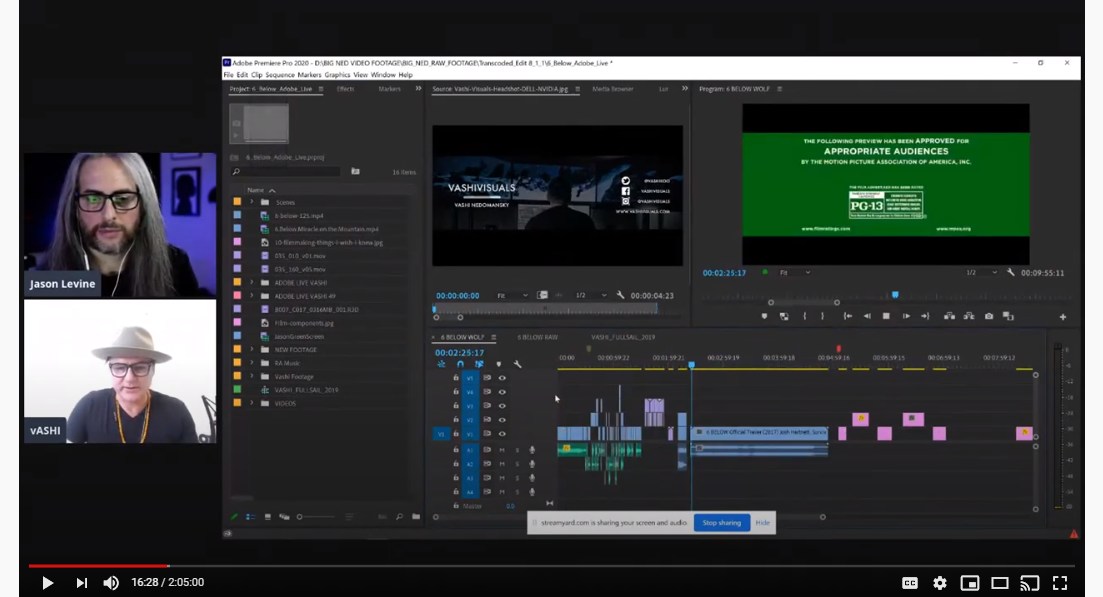Open Program monitor settings wrench
The image size is (1103, 597).
1011,272
